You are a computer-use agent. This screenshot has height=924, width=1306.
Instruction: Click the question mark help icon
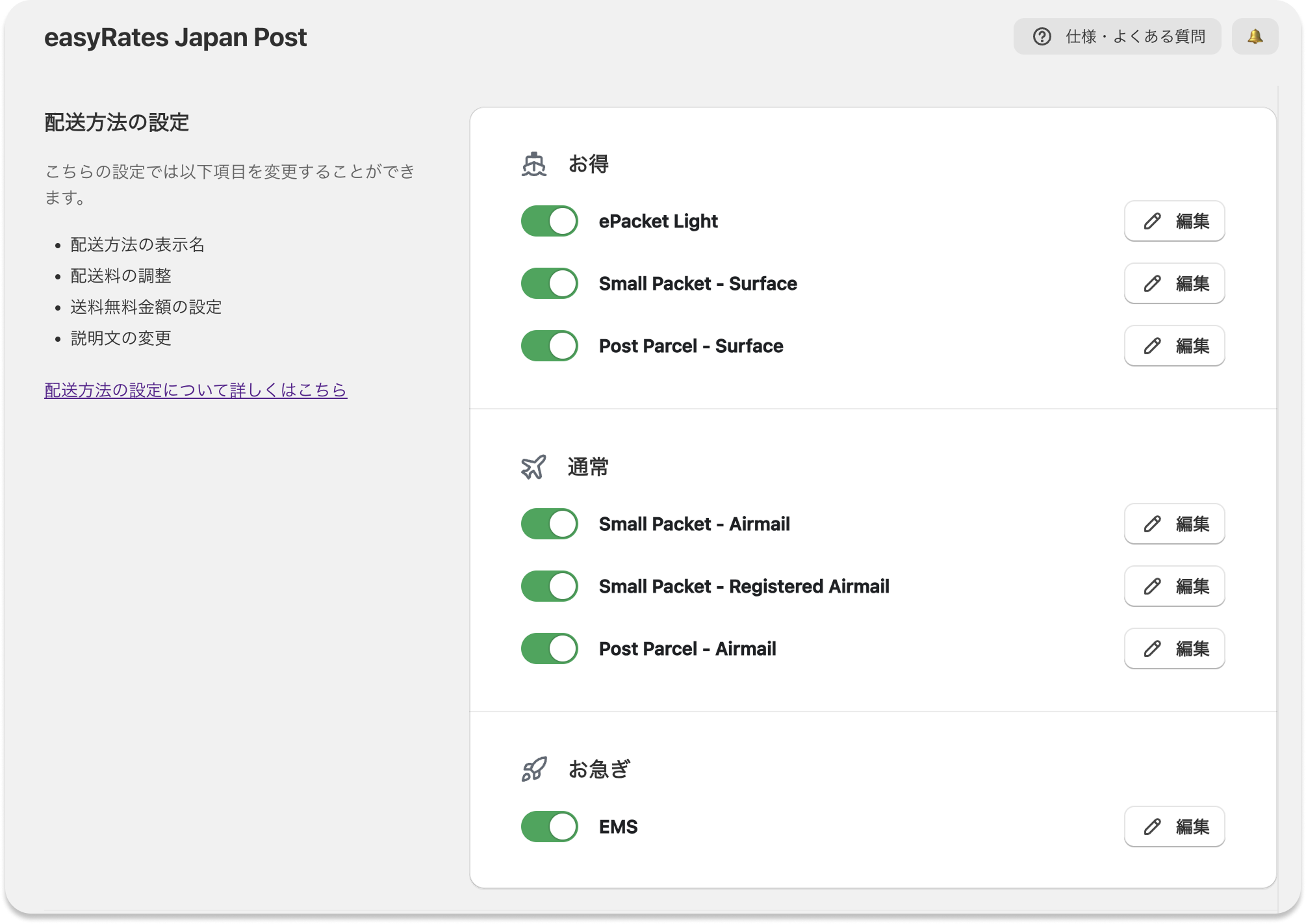tap(1042, 36)
